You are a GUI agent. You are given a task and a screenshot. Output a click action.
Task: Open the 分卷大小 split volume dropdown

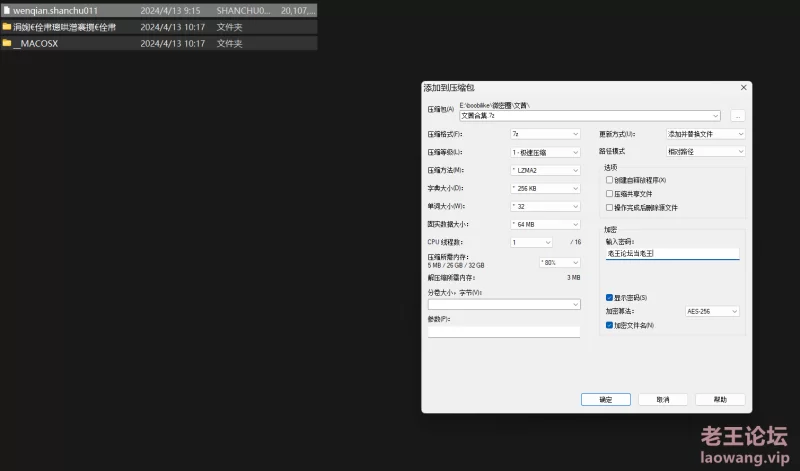[x=504, y=304]
